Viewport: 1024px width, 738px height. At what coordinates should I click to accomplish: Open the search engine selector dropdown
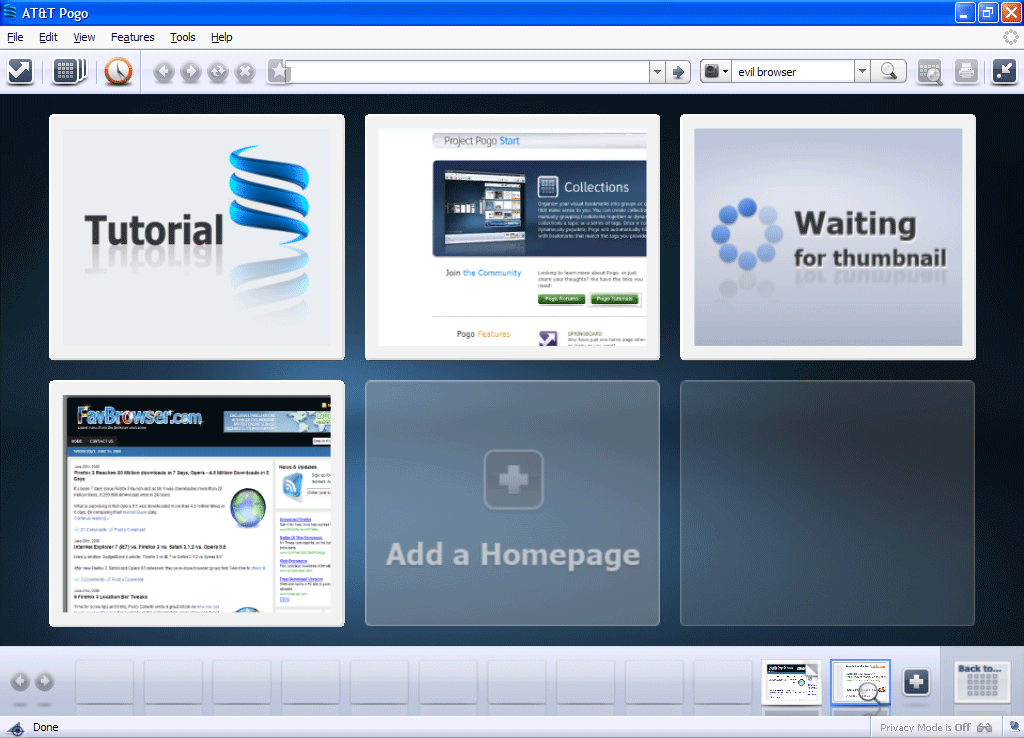[716, 72]
